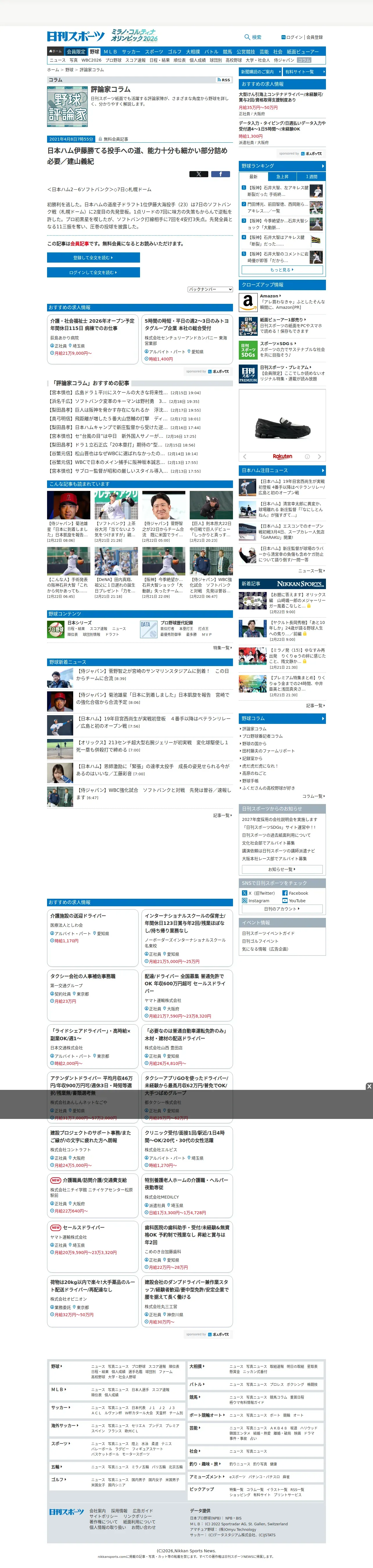Open ranking item 1 石井大智 左アキレス腱
Screen dimensions: 373x1568
(282, 191)
